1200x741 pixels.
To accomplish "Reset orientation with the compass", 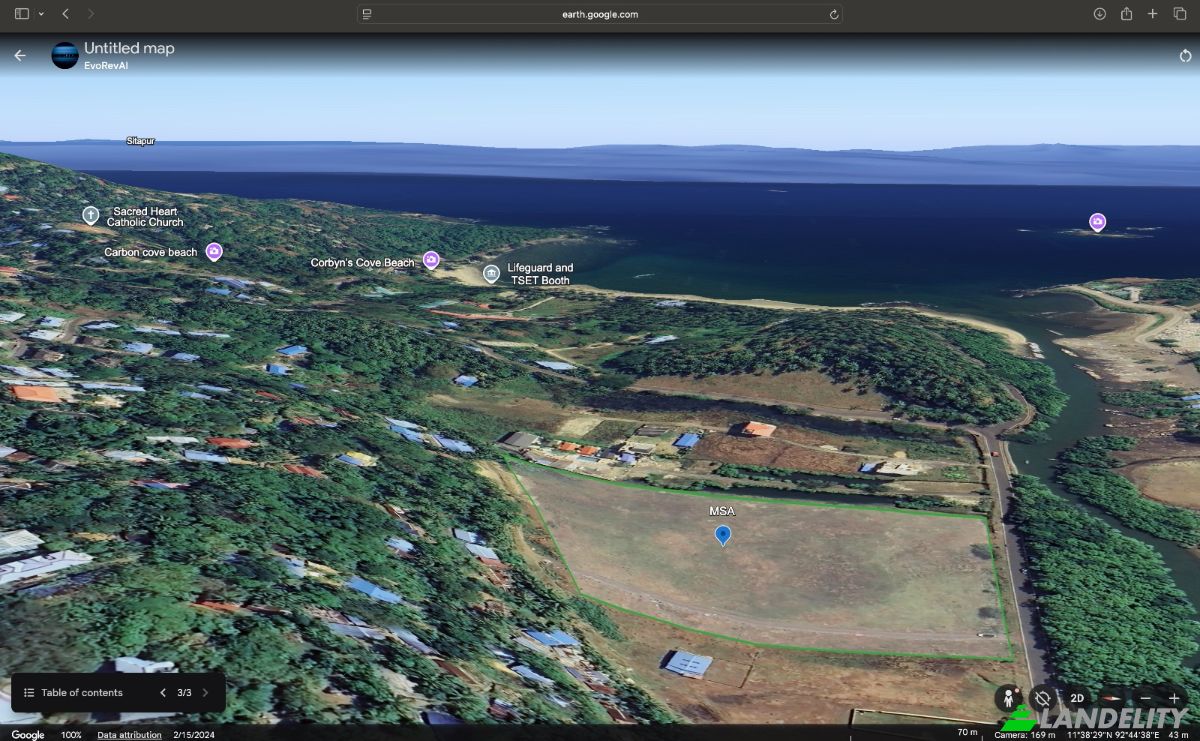I will (x=1111, y=698).
